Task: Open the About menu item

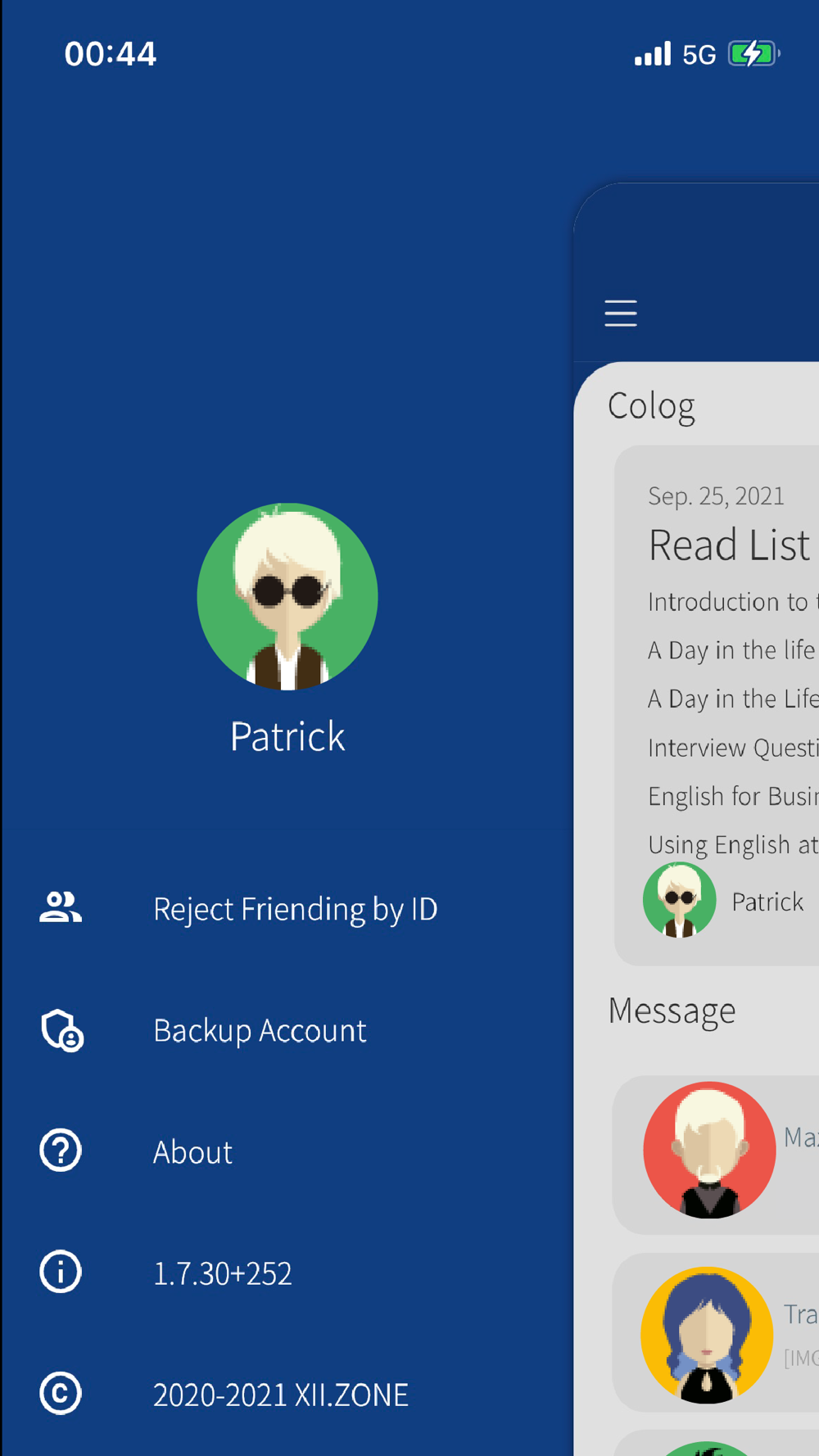Action: coord(192,1152)
